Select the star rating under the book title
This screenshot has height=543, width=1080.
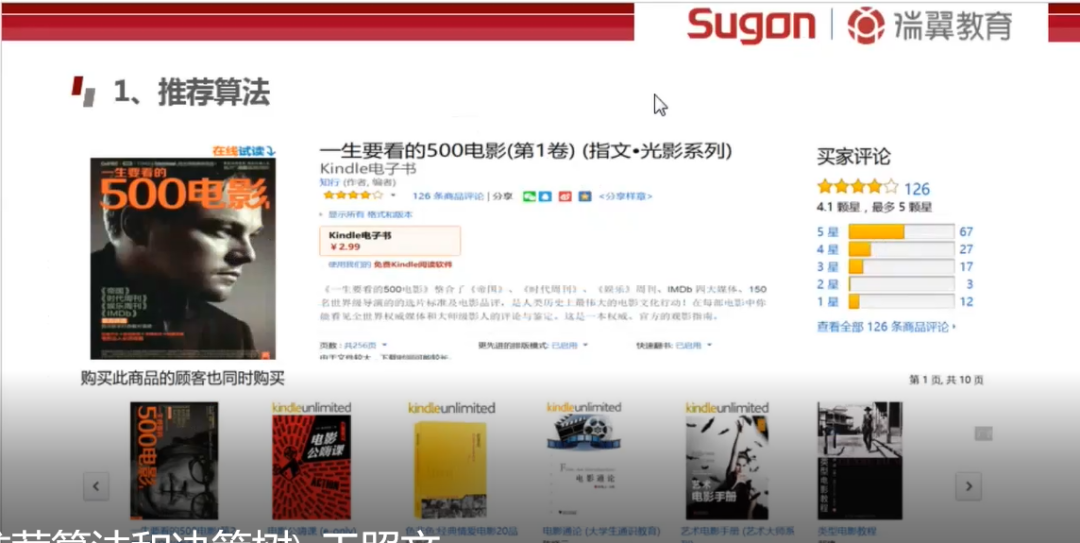coord(353,196)
